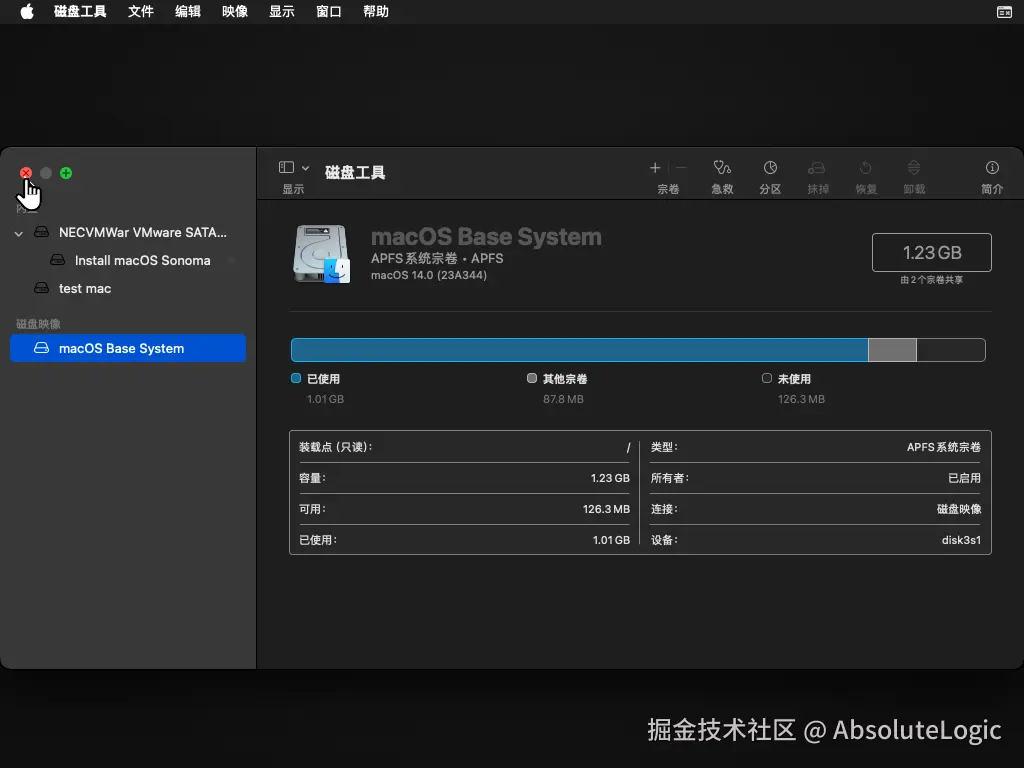Open the 磁盘工具 application menu
The height and width of the screenshot is (768, 1024).
point(80,11)
